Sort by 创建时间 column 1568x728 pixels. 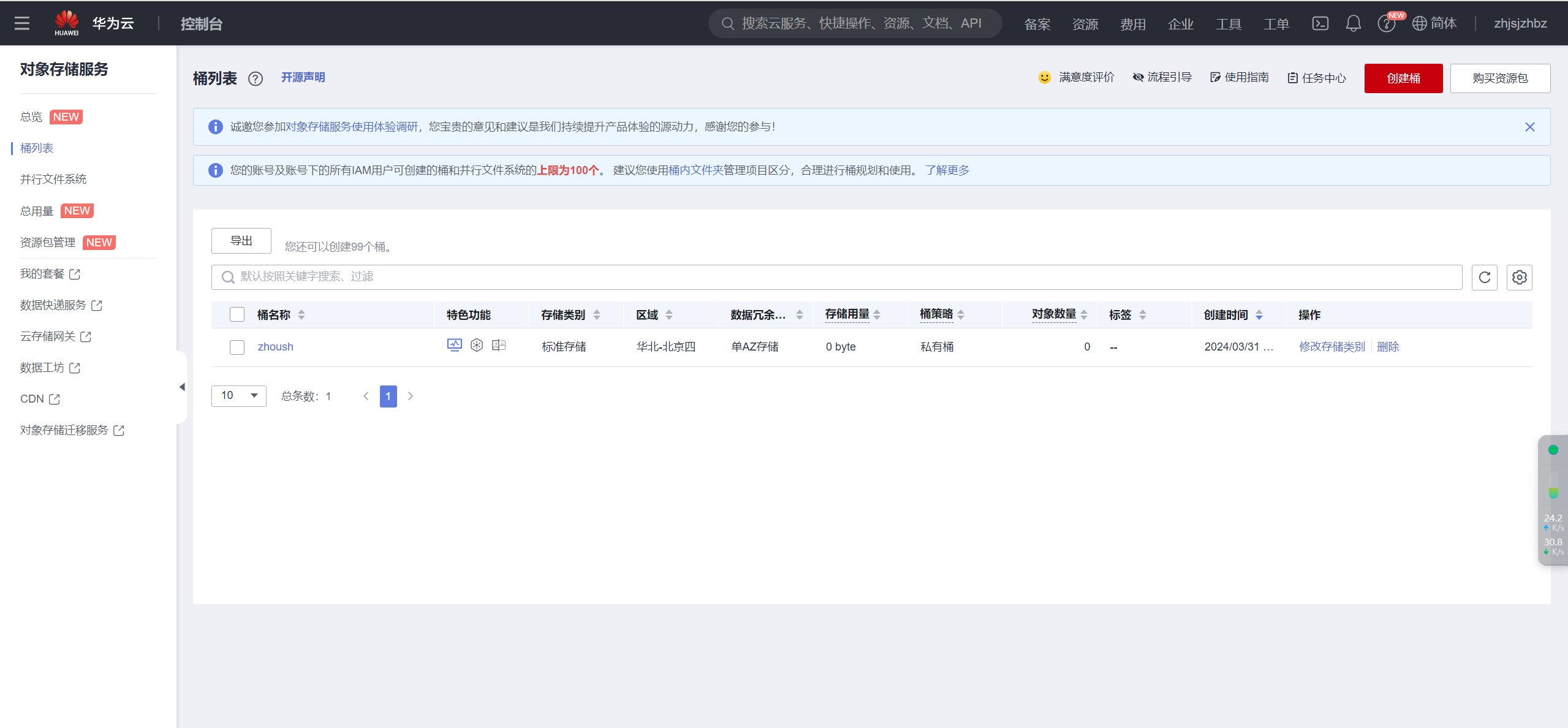[1259, 315]
